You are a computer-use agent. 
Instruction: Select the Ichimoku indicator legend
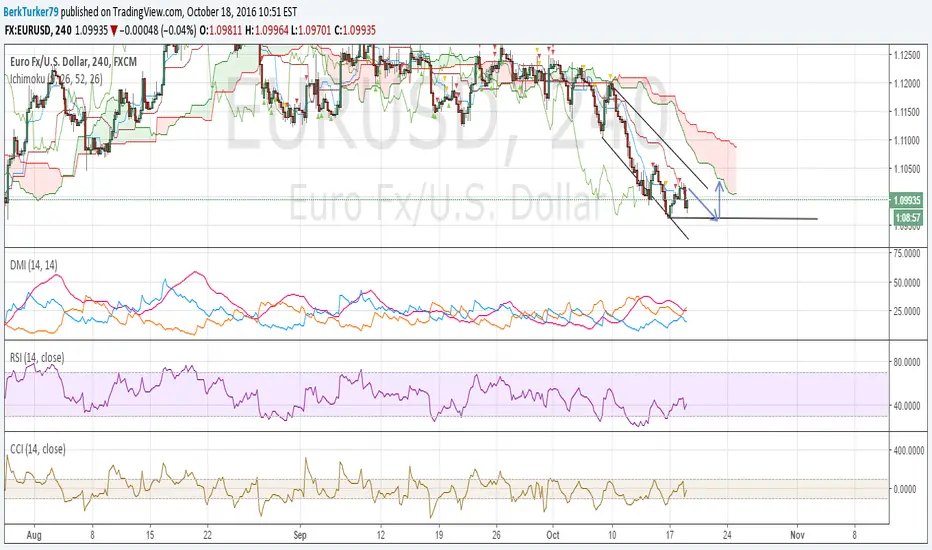point(56,78)
